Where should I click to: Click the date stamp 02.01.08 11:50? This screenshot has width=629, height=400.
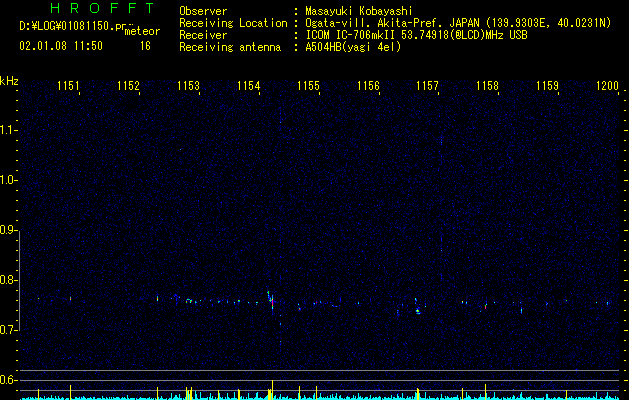pyautogui.click(x=61, y=46)
